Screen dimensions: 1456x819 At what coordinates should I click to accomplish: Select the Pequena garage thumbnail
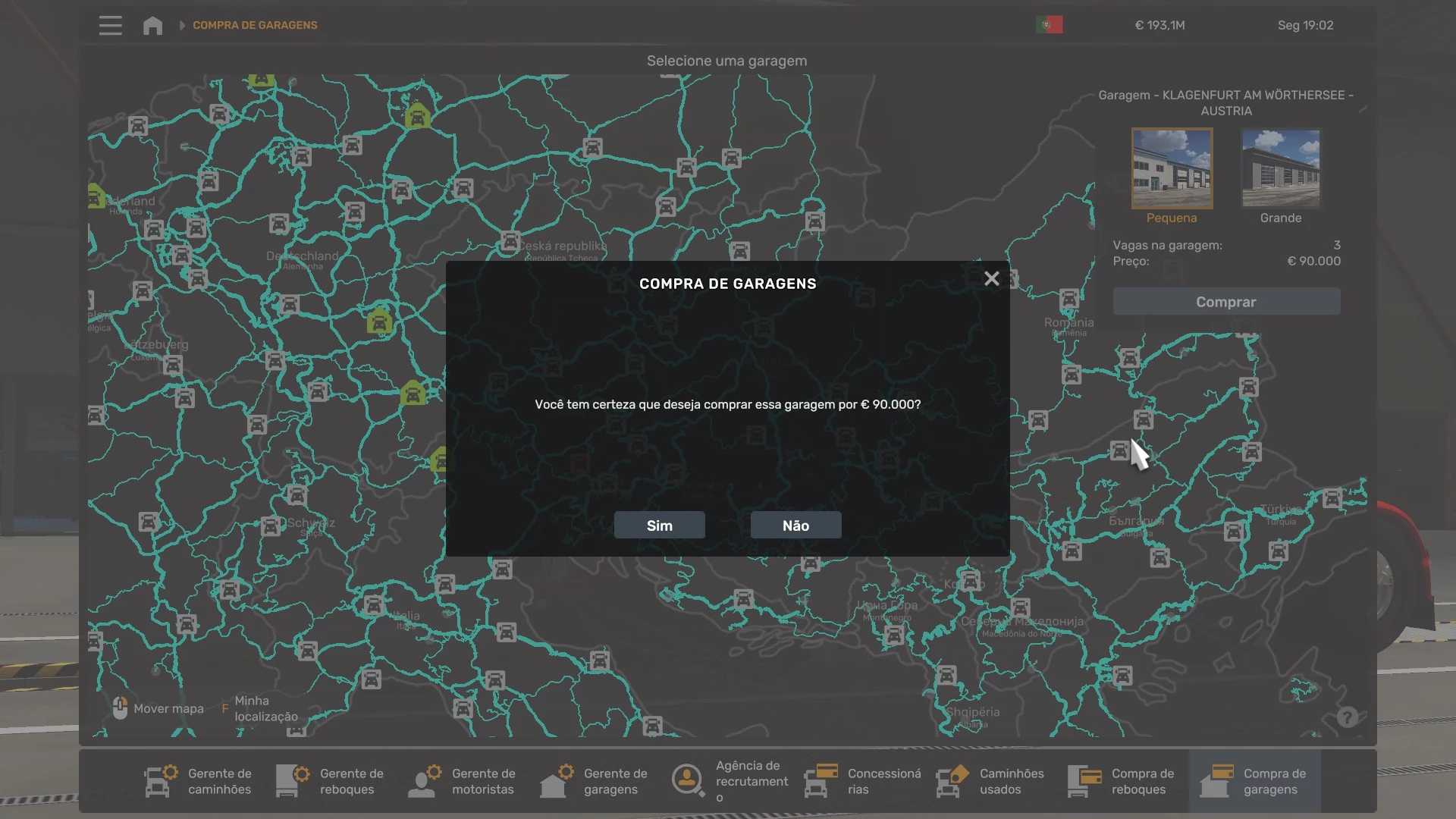(1172, 168)
